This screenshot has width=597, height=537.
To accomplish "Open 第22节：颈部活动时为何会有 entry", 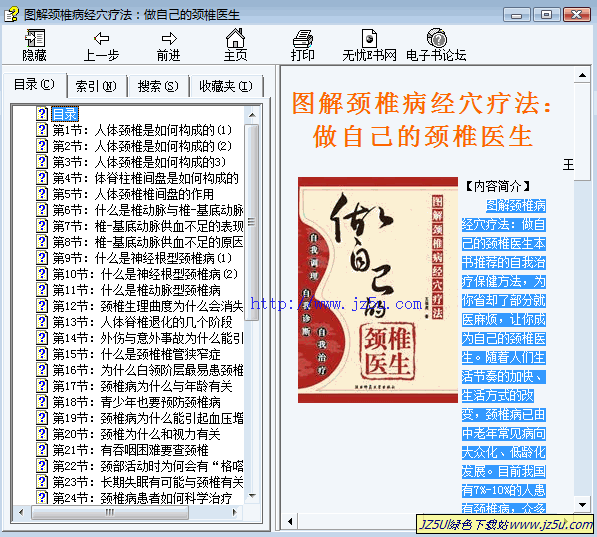I will [148, 466].
